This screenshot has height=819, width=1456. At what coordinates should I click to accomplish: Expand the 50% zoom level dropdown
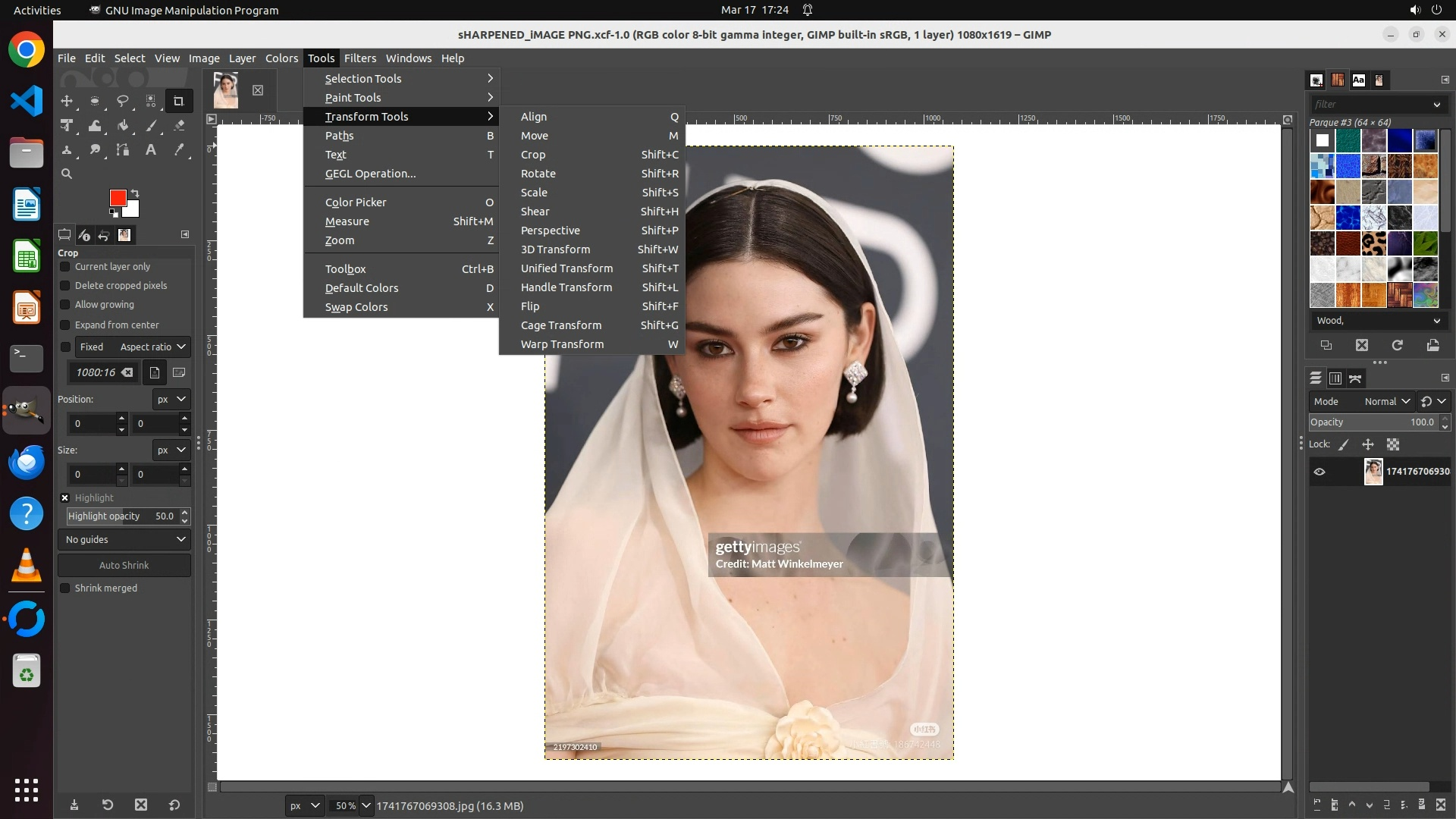(x=366, y=805)
